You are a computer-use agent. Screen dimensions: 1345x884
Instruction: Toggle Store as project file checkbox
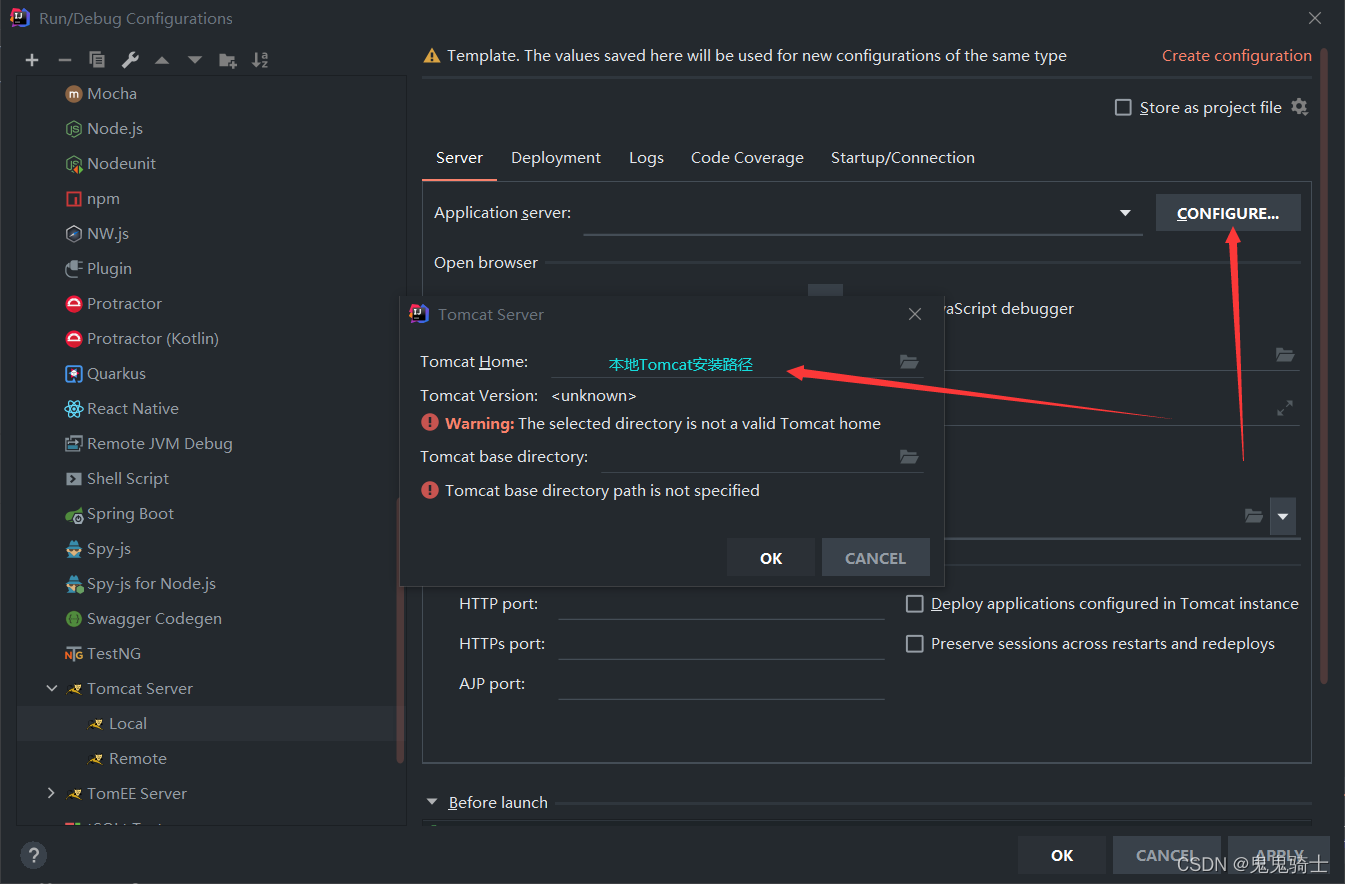tap(1123, 107)
